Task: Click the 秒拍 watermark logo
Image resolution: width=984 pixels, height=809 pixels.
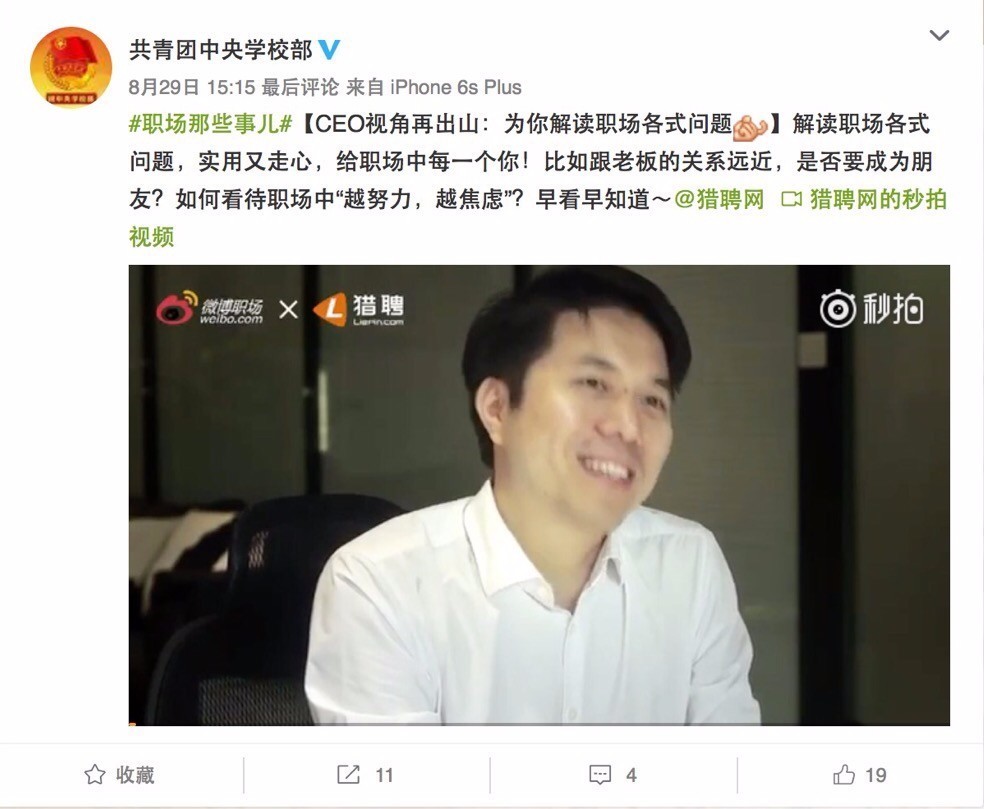Action: point(872,309)
